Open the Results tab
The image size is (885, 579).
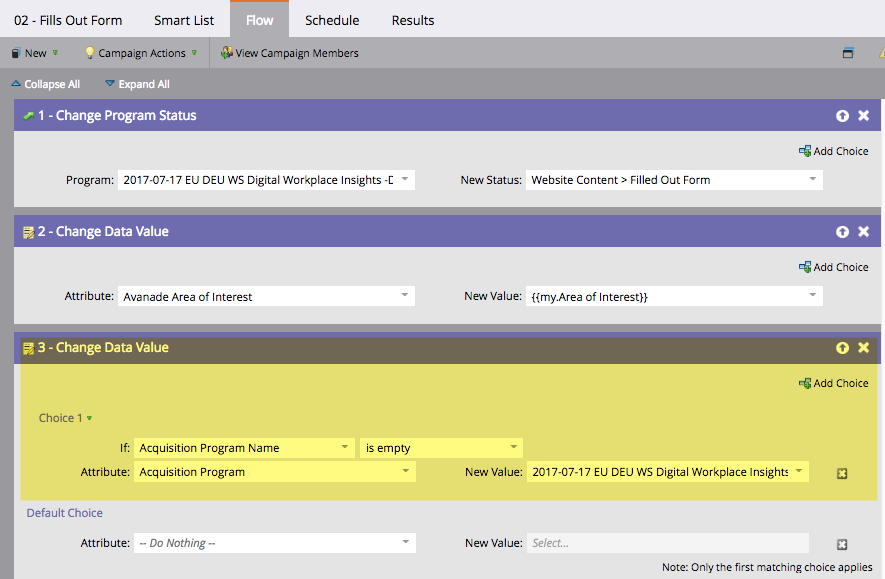(413, 20)
